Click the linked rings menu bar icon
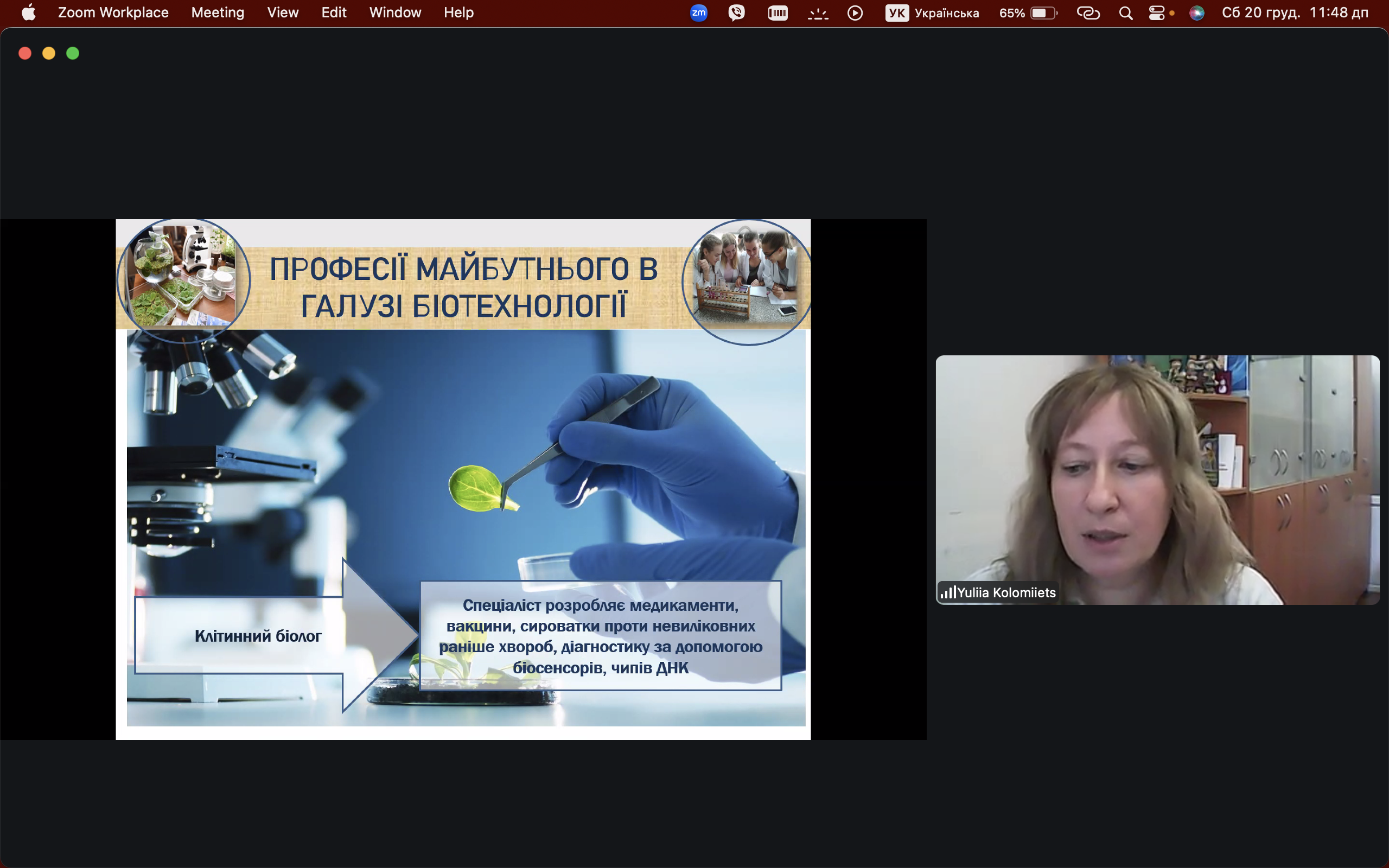The image size is (1389, 868). click(1088, 12)
